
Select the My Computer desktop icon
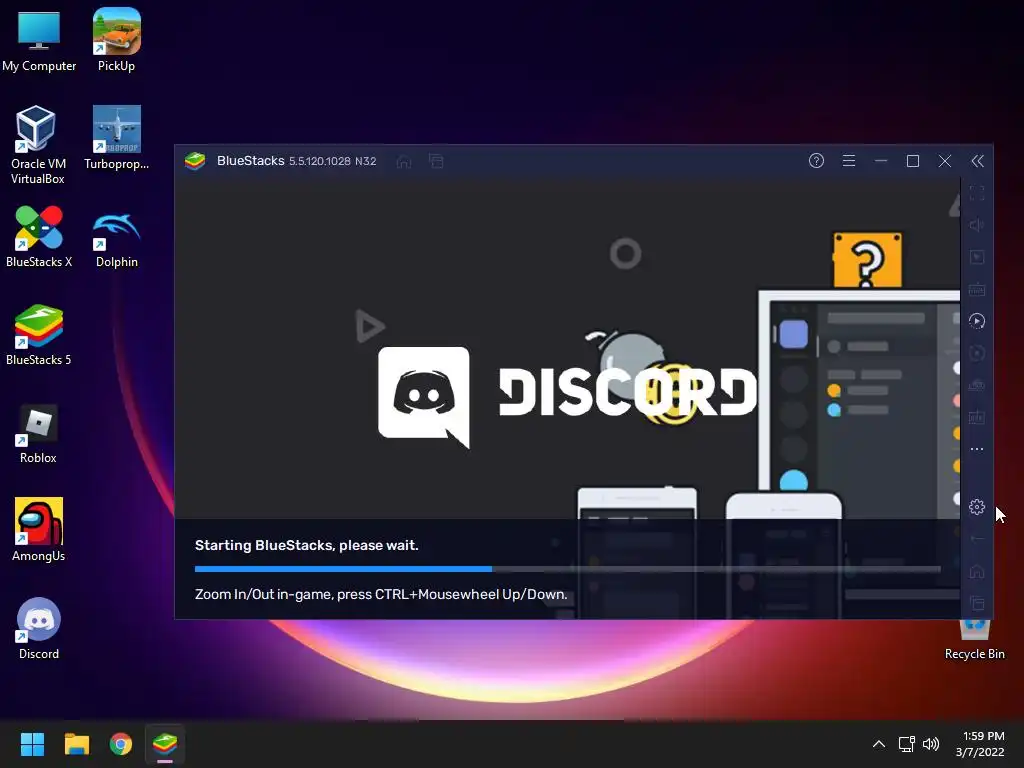click(x=39, y=41)
